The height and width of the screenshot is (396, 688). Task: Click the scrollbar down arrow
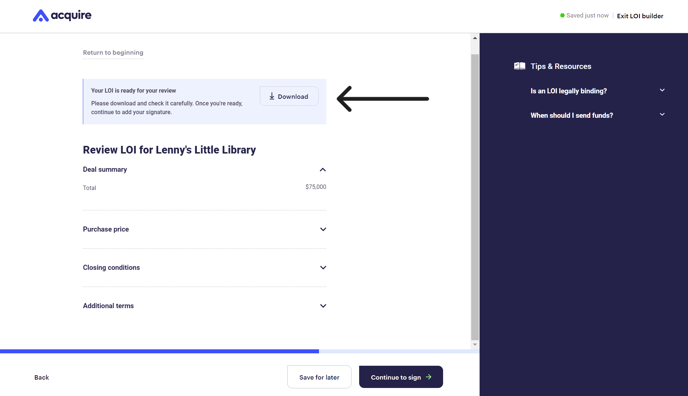coord(475,345)
